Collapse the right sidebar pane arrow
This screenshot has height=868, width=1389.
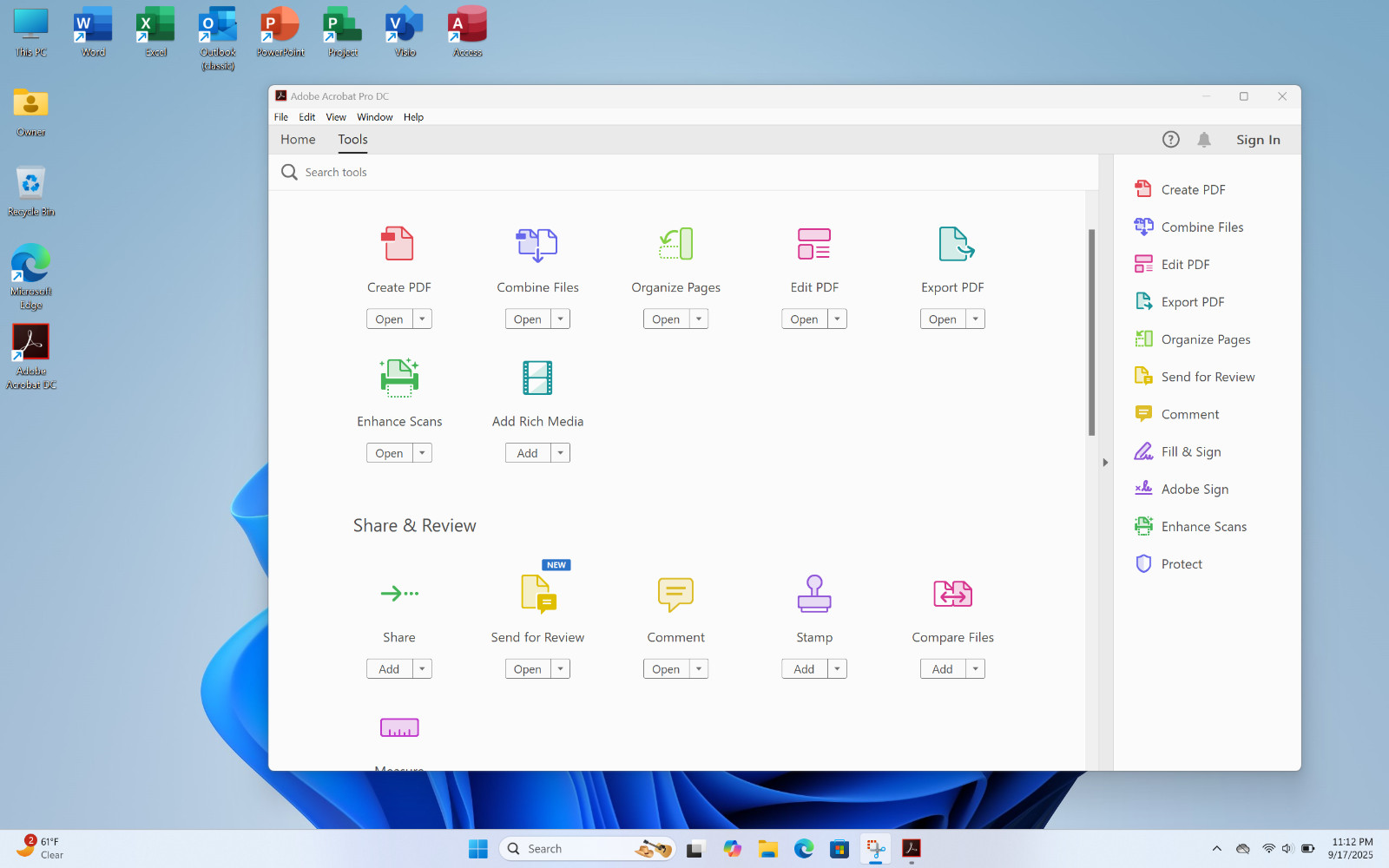tap(1105, 463)
